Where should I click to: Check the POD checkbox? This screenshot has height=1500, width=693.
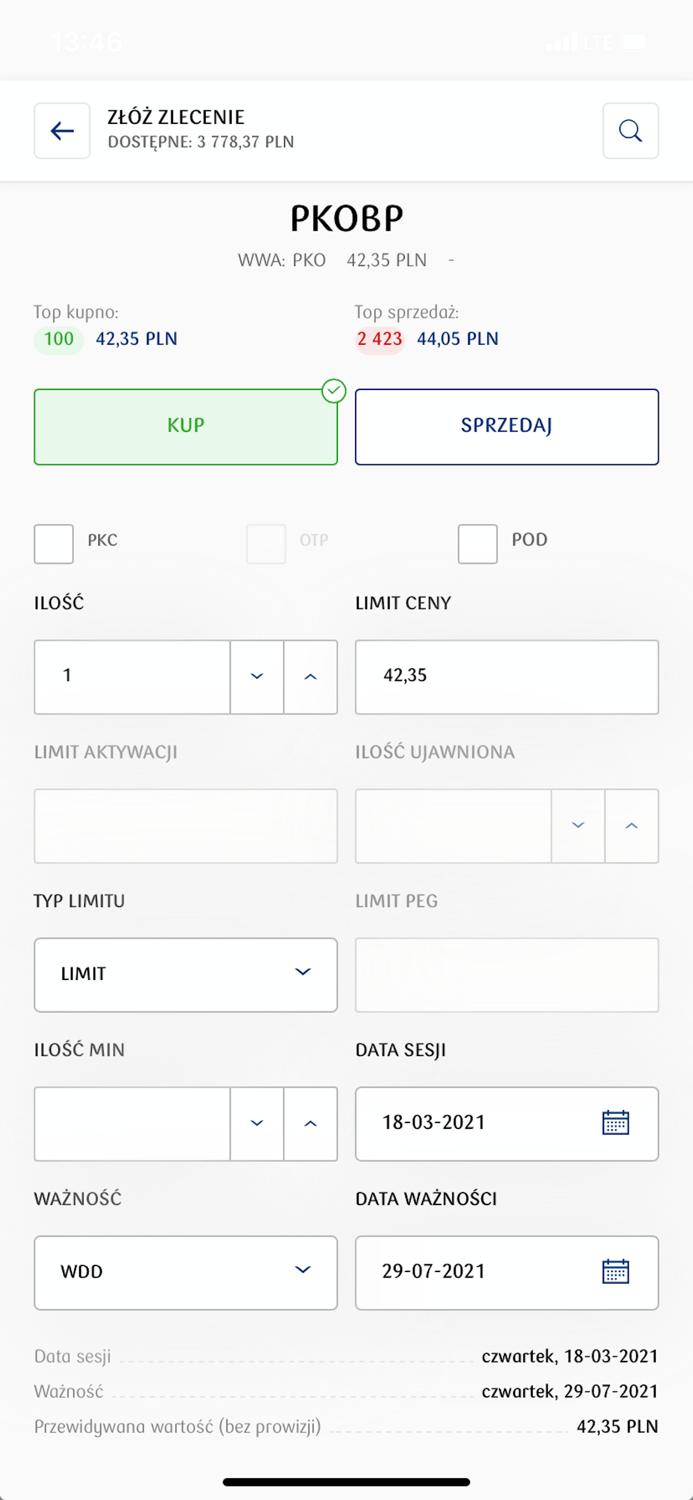[477, 543]
